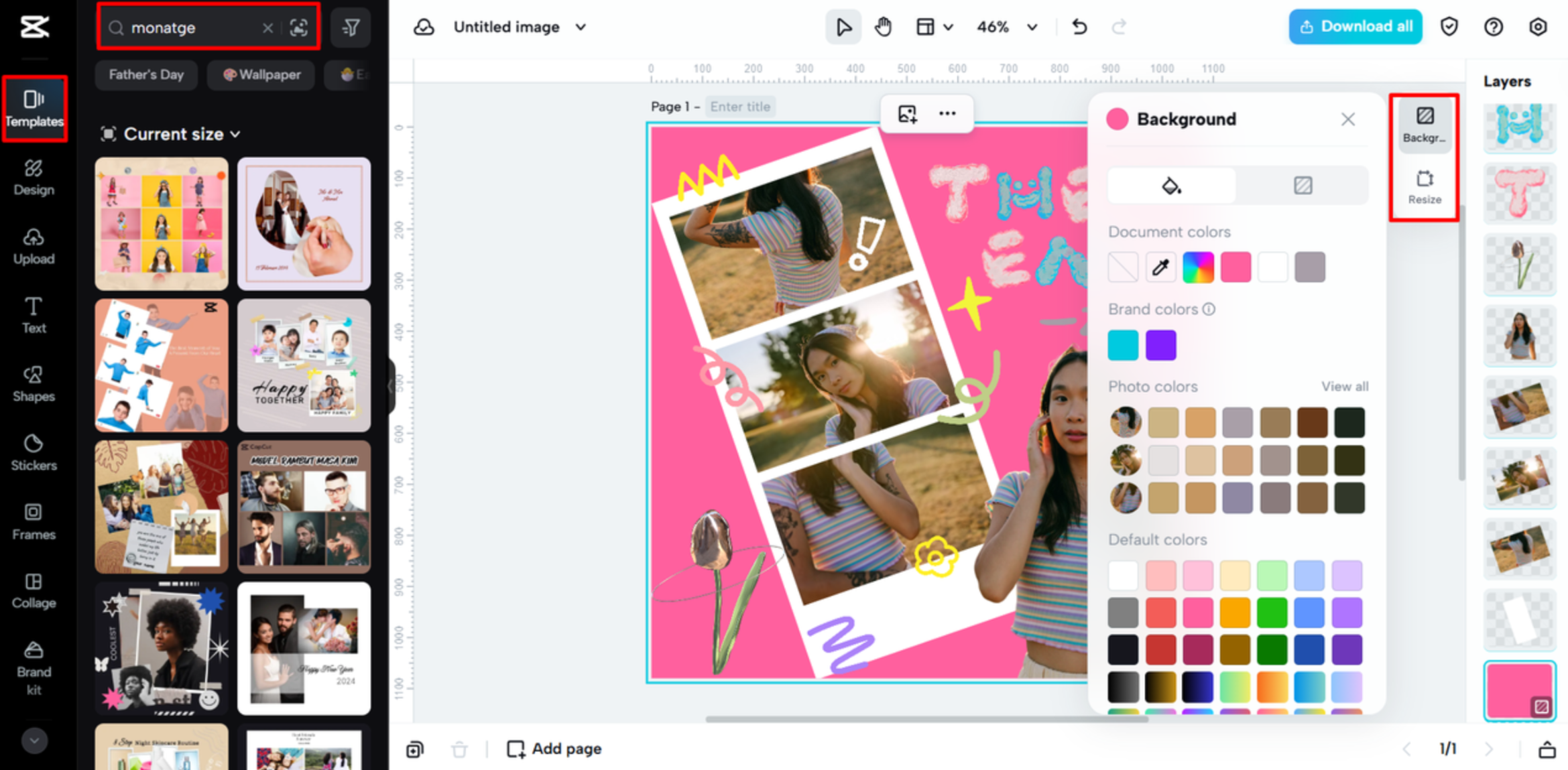Screen dimensions: 1568x770
Task: Enable the solid fill tab
Action: point(1170,186)
